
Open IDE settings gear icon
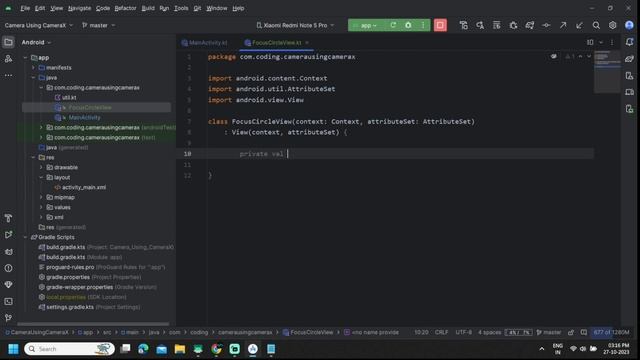pos(613,25)
